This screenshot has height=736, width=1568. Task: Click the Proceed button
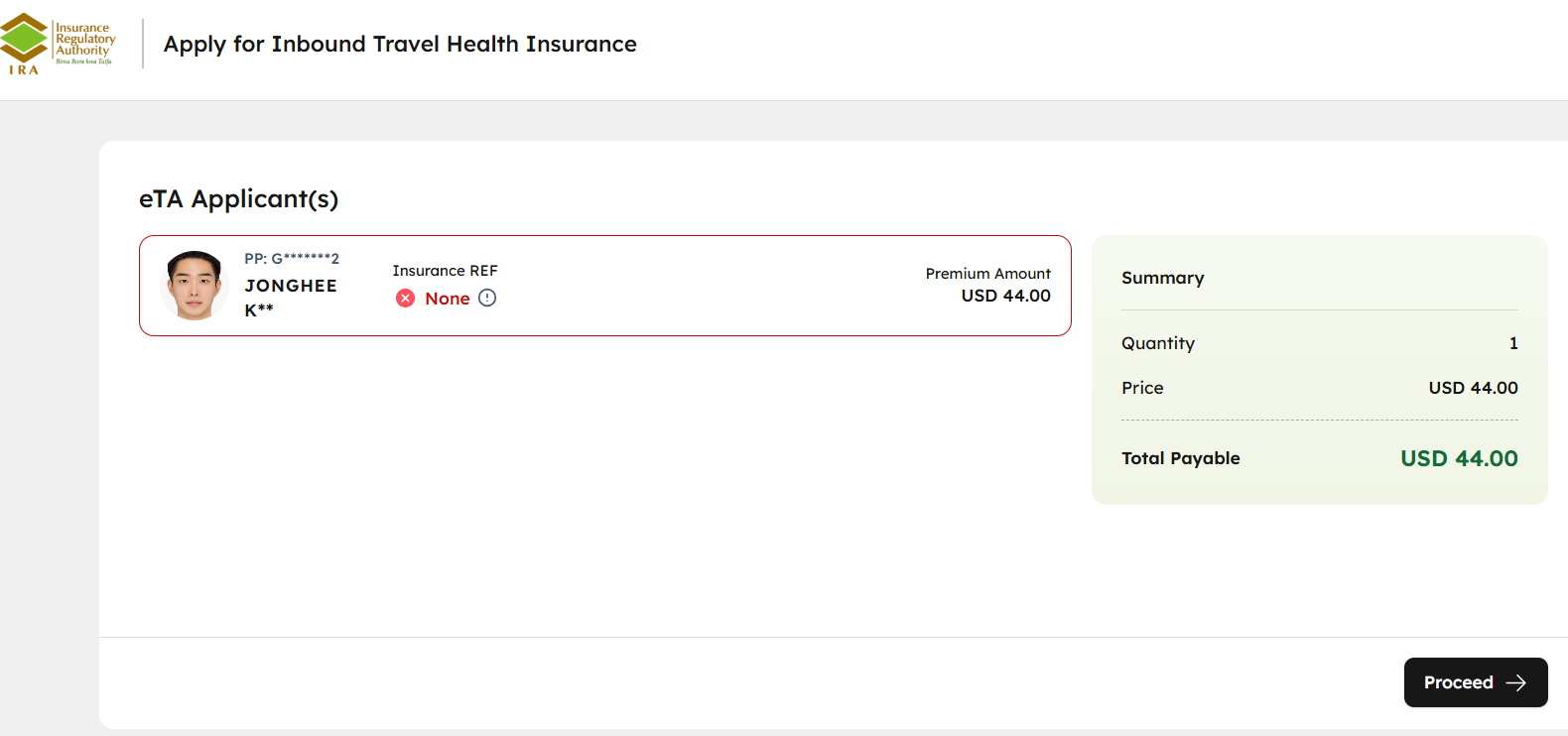(1476, 682)
